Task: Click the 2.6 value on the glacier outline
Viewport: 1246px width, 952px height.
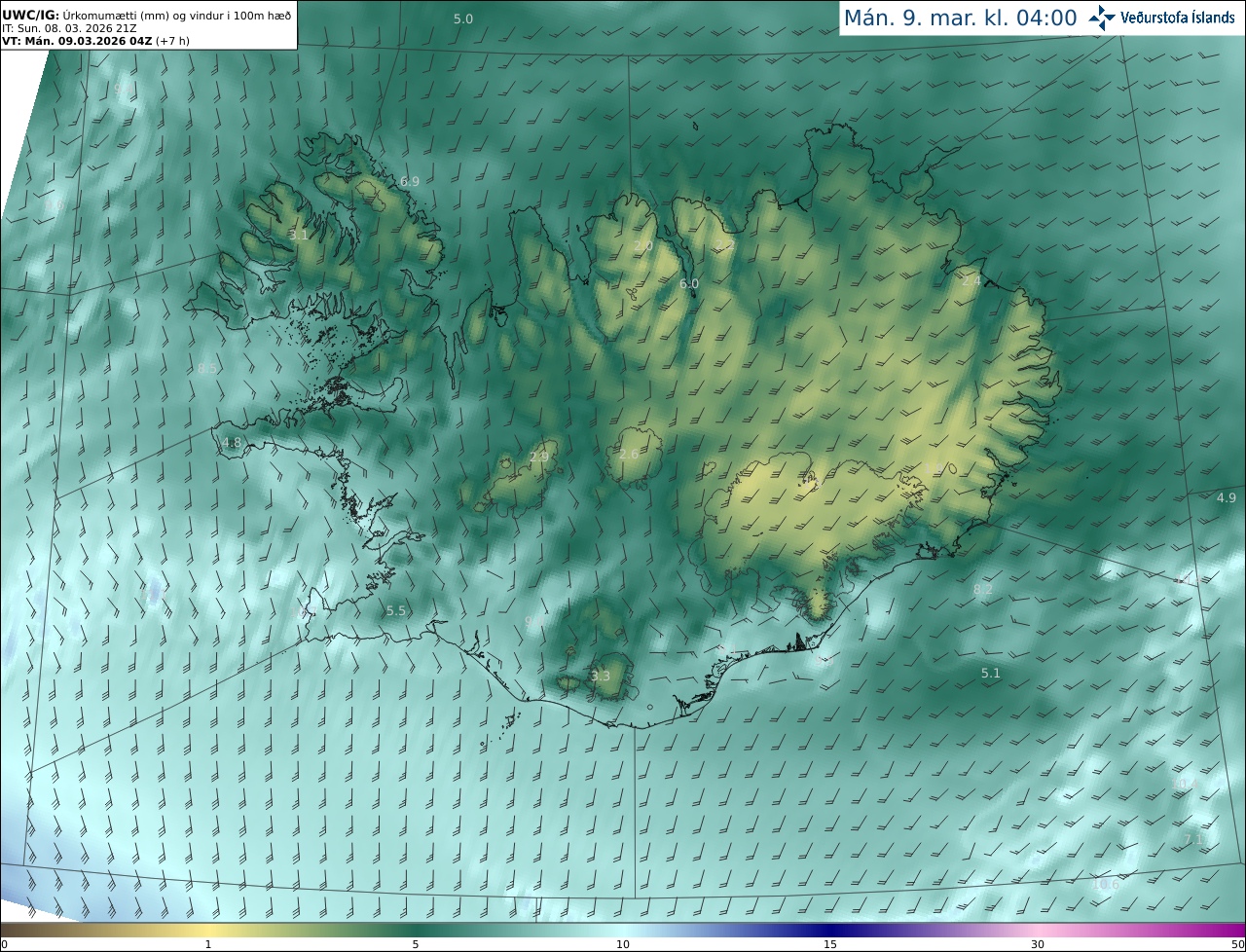Action: pos(629,455)
